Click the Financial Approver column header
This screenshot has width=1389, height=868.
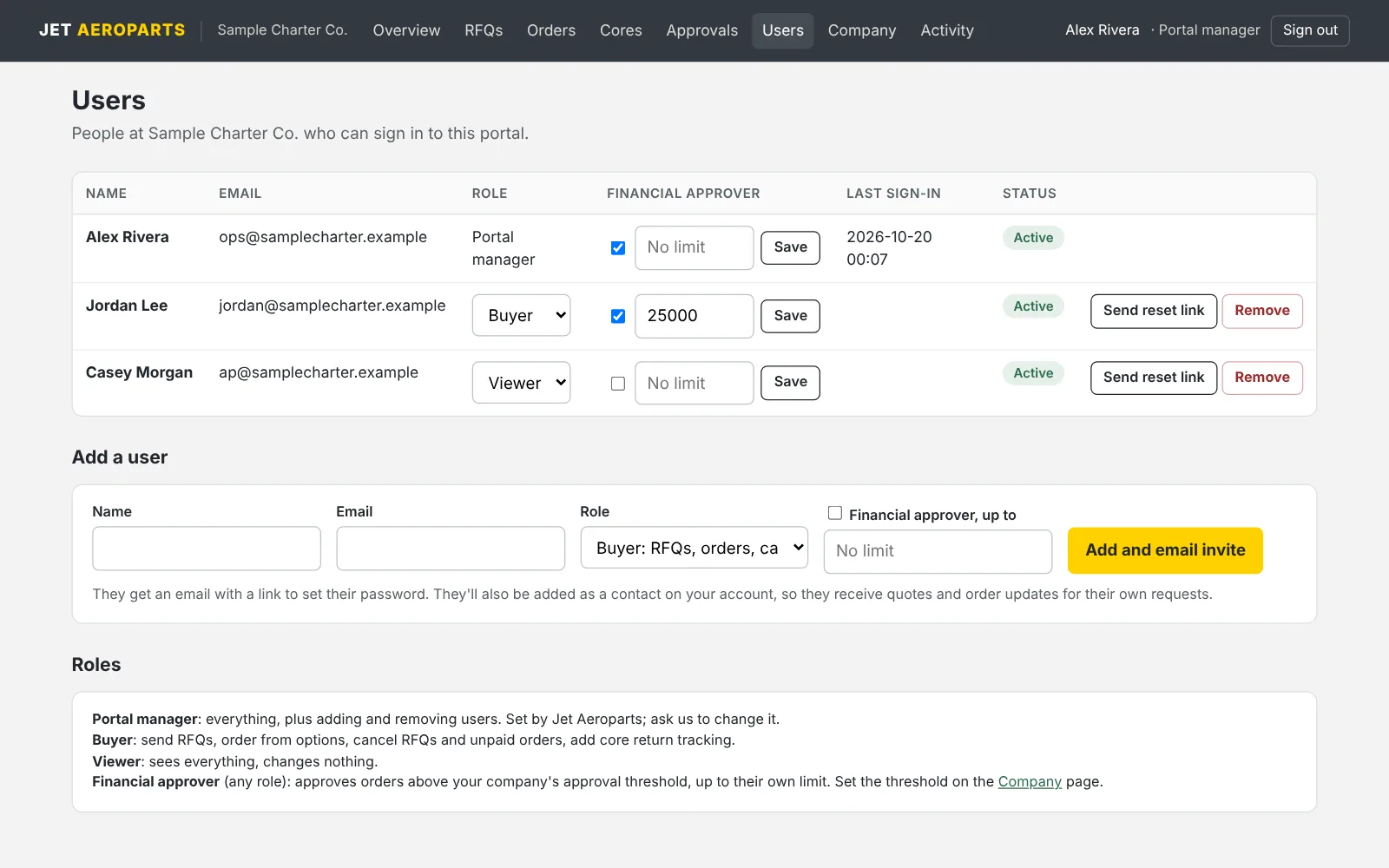pos(683,194)
